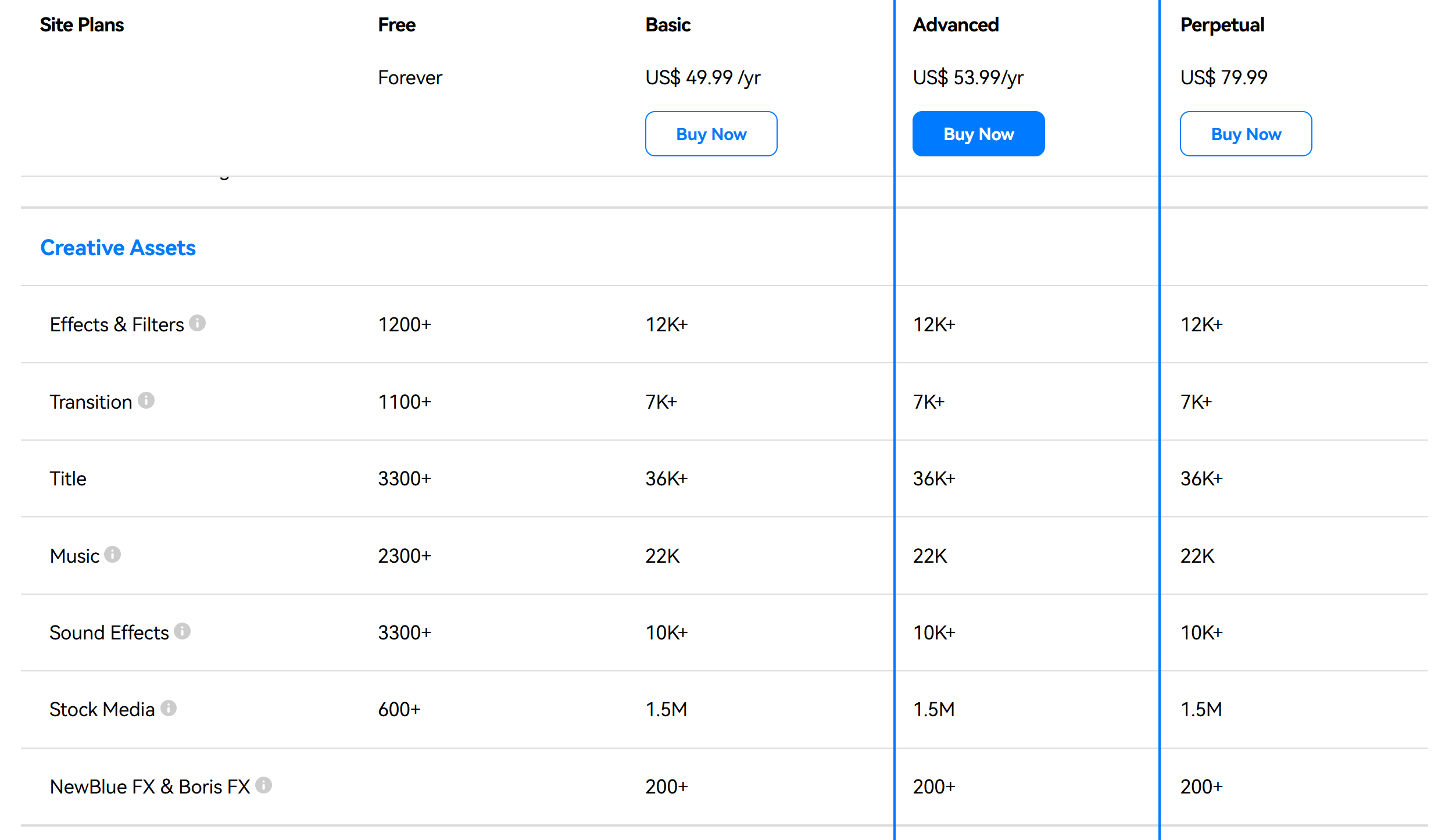
Task: Click the US$ 79.99 Perpetual price
Action: pos(1224,77)
